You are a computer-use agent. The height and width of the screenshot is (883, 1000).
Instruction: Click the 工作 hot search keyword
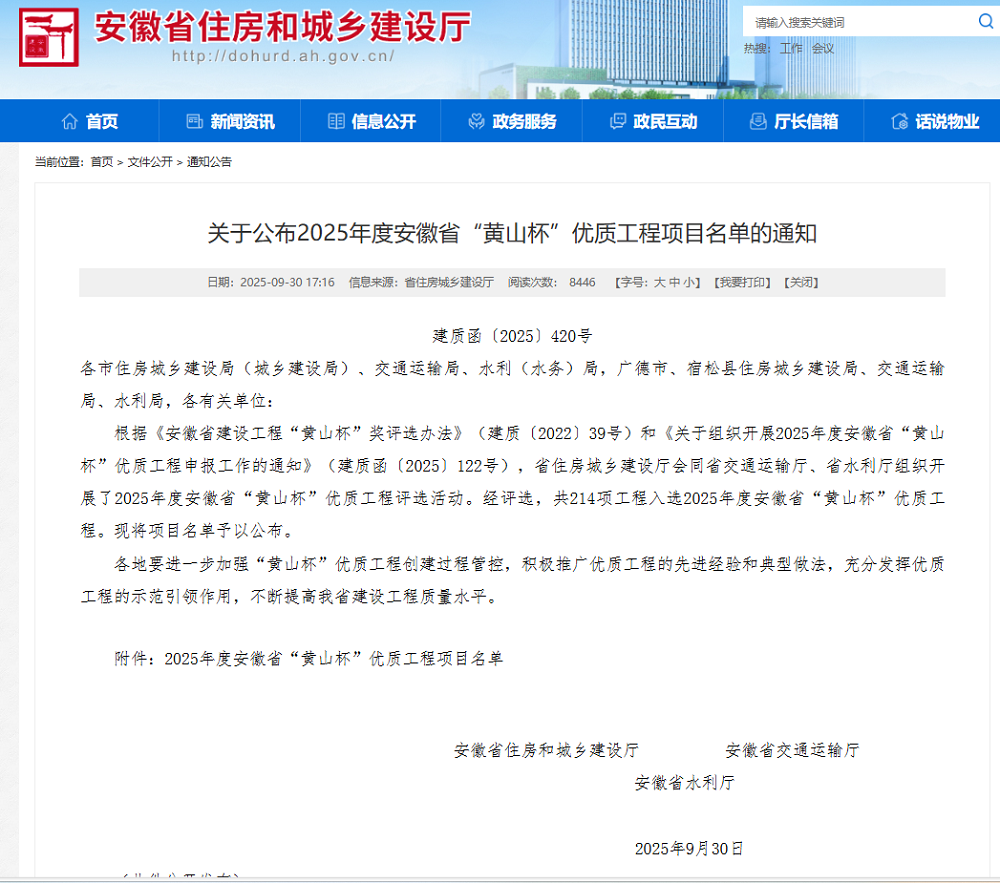tap(791, 47)
